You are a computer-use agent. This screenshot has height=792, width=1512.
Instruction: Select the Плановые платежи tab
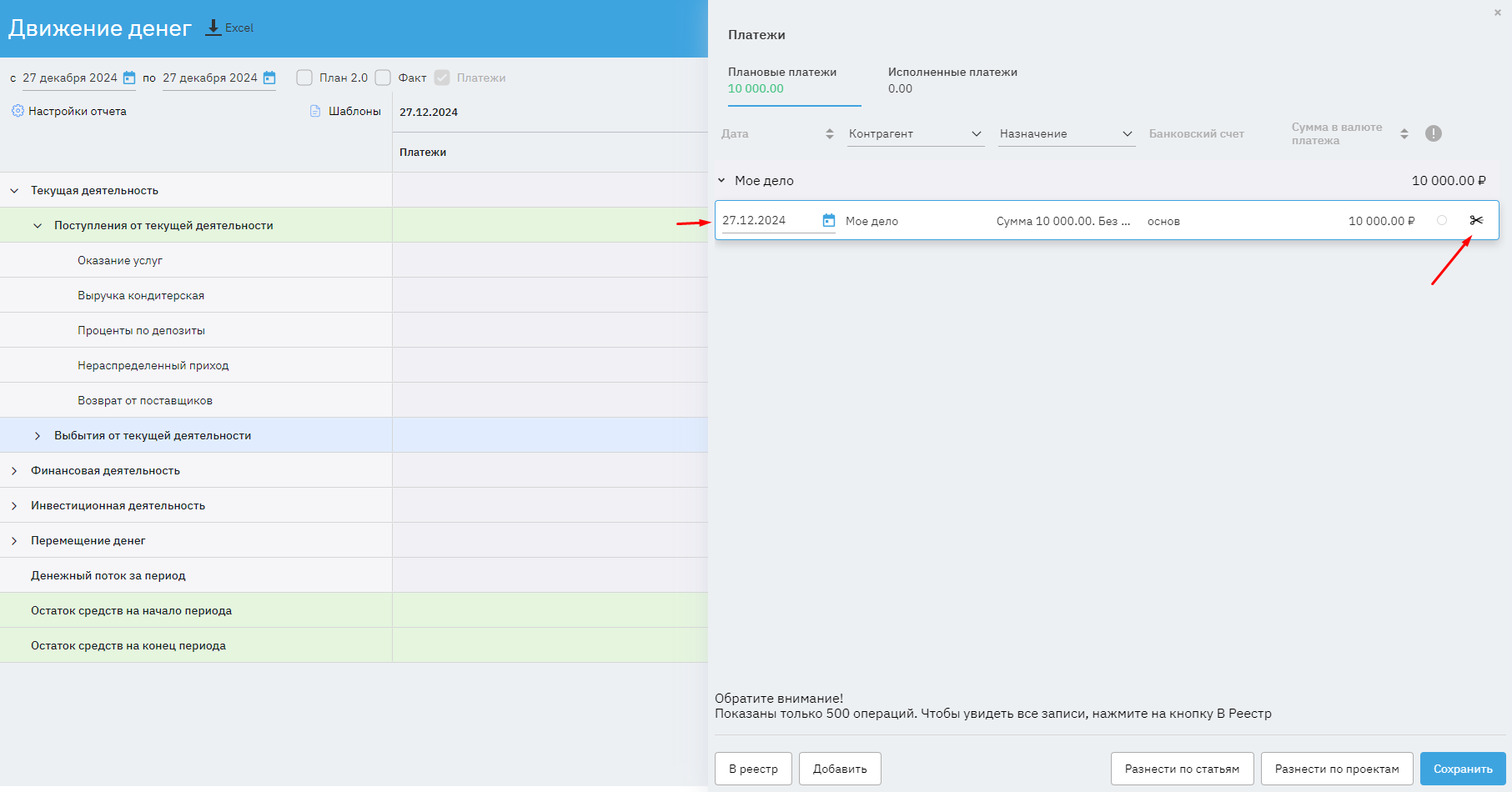(782, 80)
